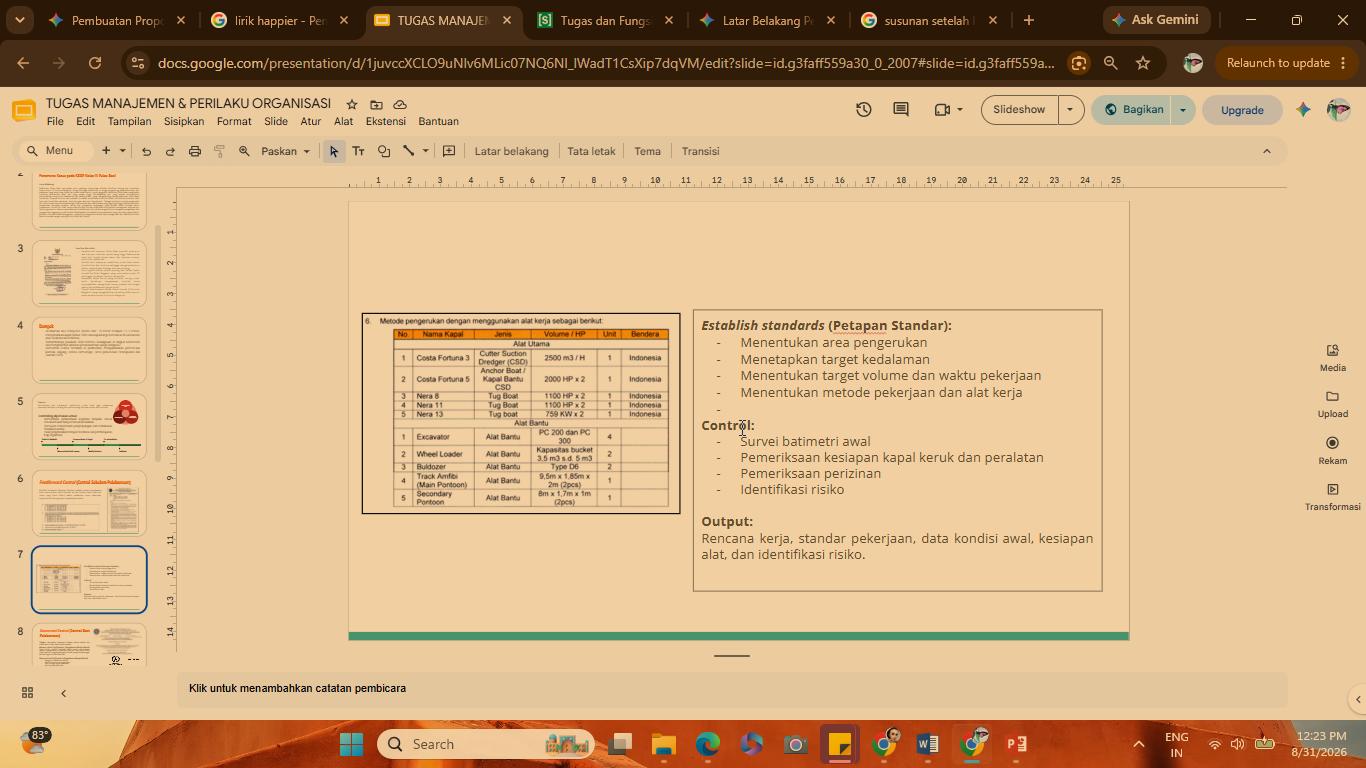The height and width of the screenshot is (768, 1366).
Task: Open the Slideshow dropdown arrow
Action: [1070, 109]
